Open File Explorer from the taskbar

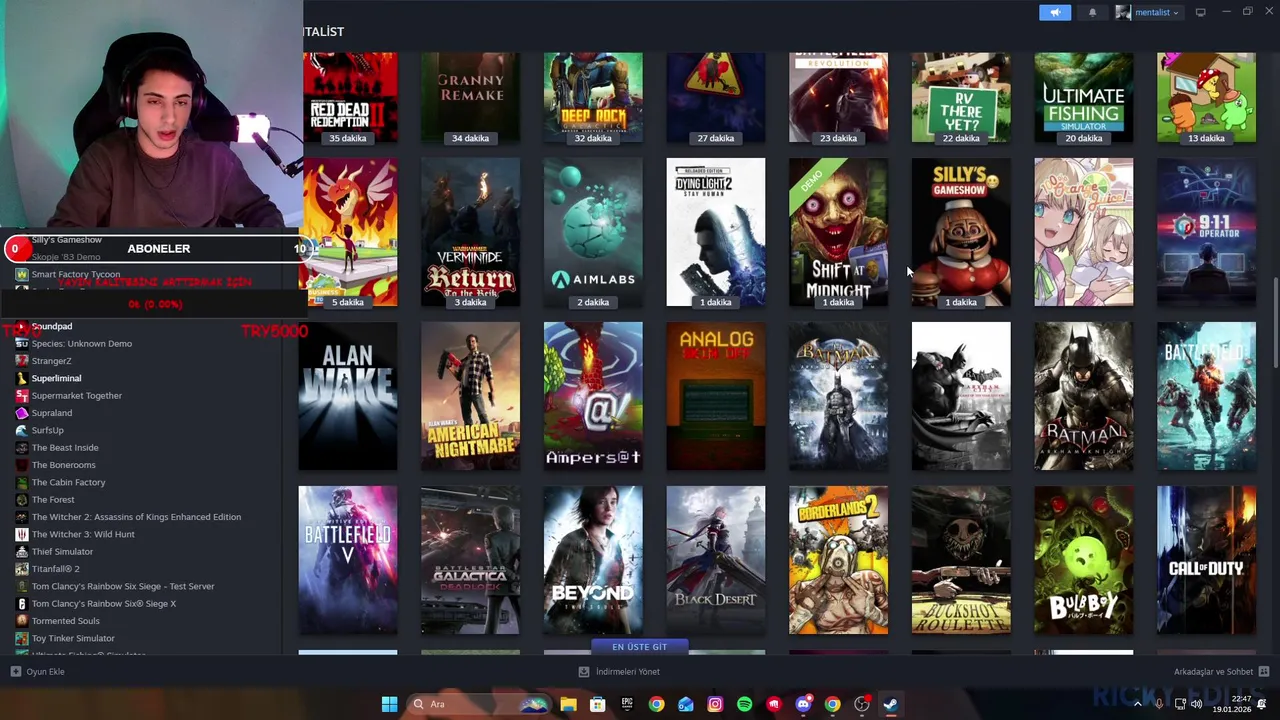click(568, 704)
